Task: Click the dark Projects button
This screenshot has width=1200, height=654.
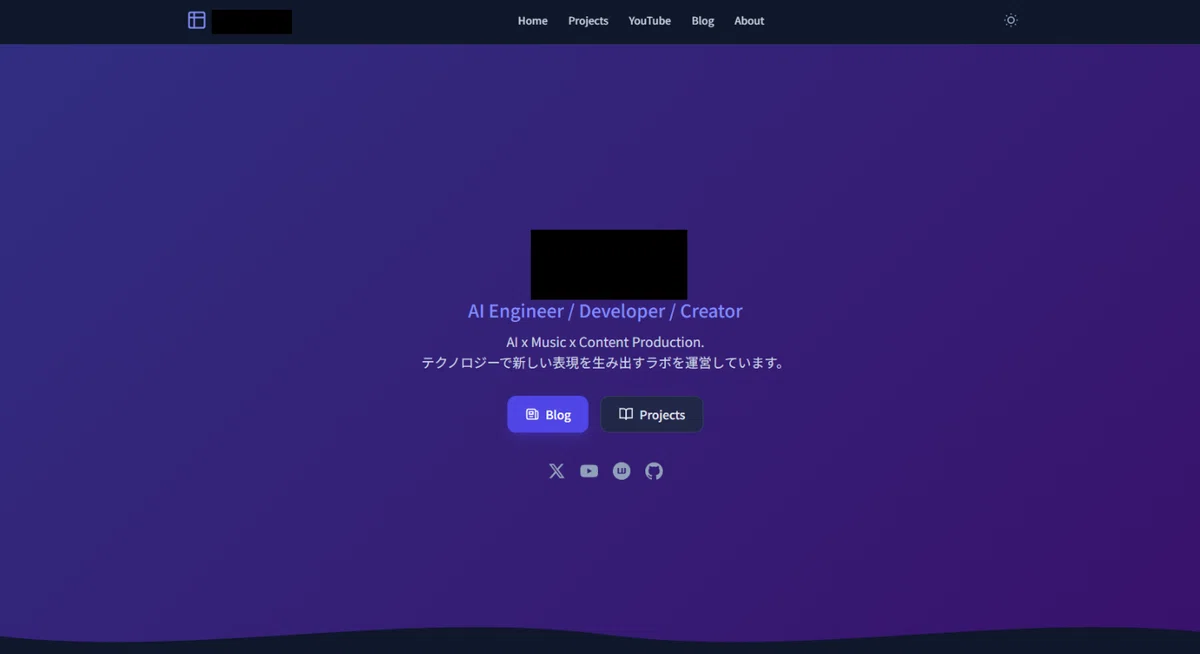Action: pos(651,414)
